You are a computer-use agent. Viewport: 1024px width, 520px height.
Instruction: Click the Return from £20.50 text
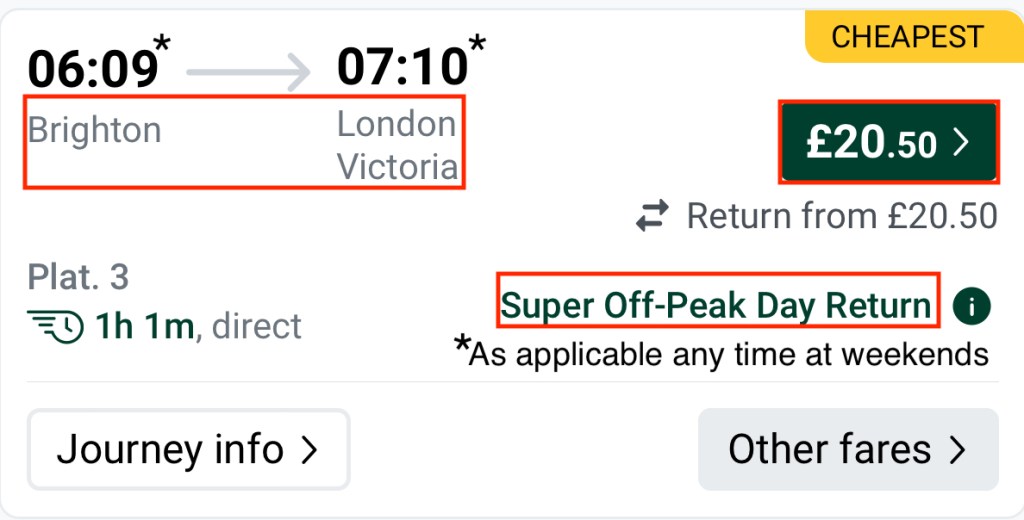[842, 216]
